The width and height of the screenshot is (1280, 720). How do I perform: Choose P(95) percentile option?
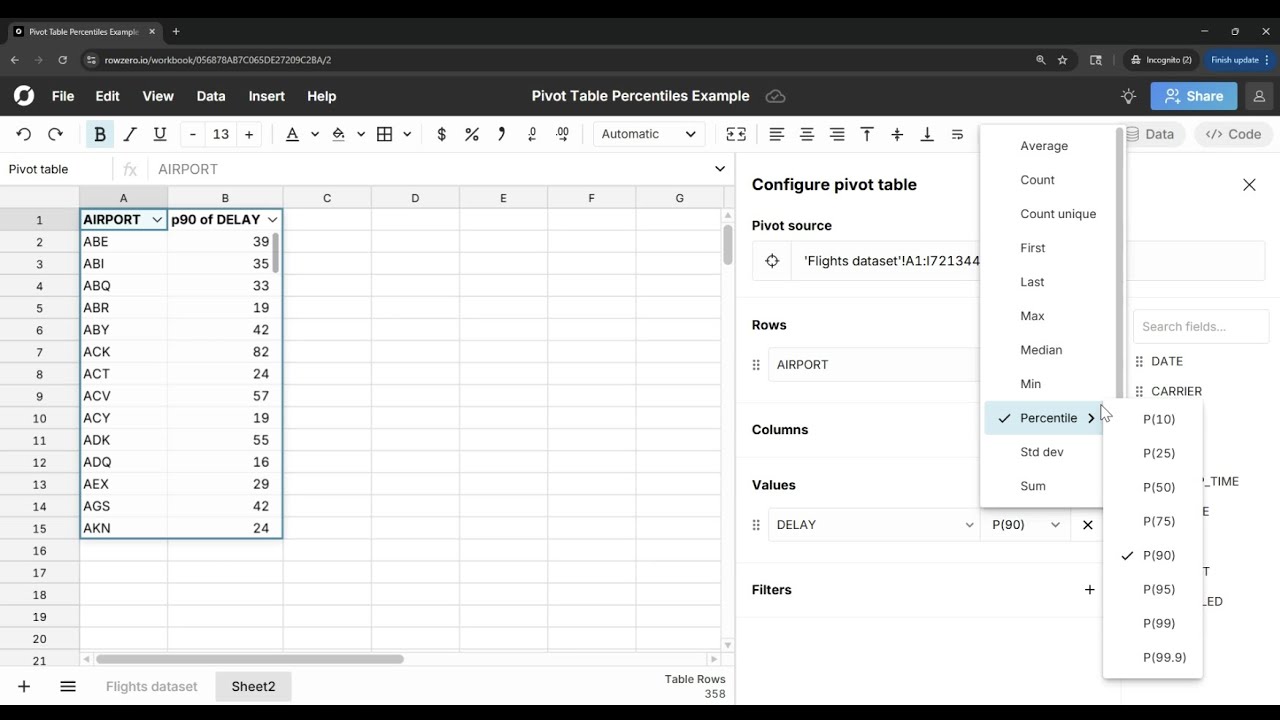[x=1159, y=589]
